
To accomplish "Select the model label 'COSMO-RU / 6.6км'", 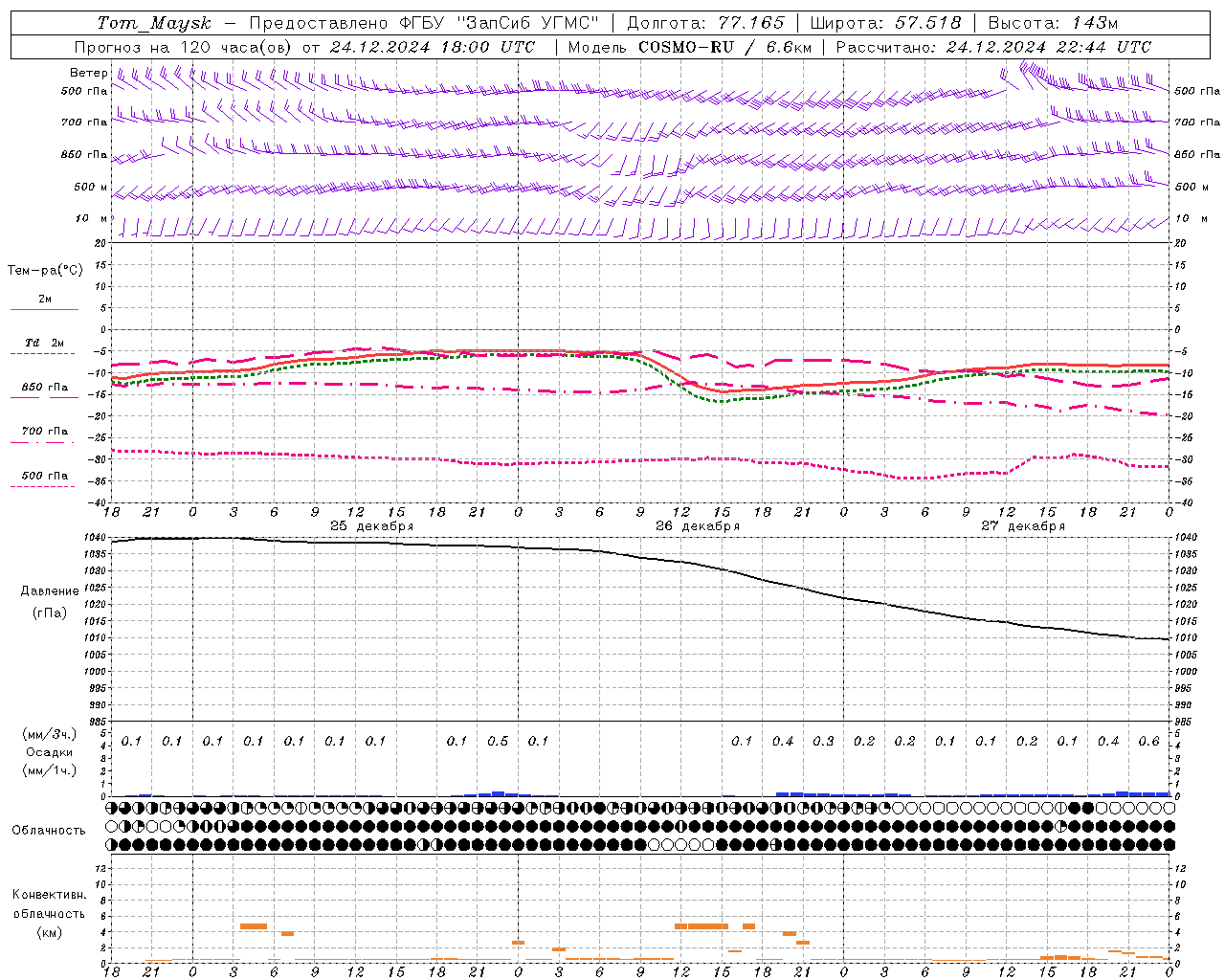I will [x=724, y=47].
